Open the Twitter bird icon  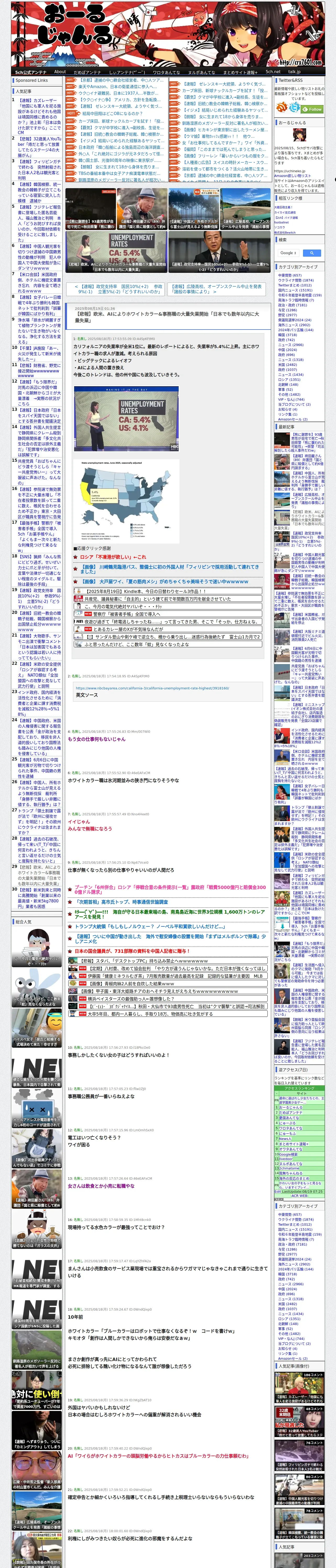click(x=295, y=107)
